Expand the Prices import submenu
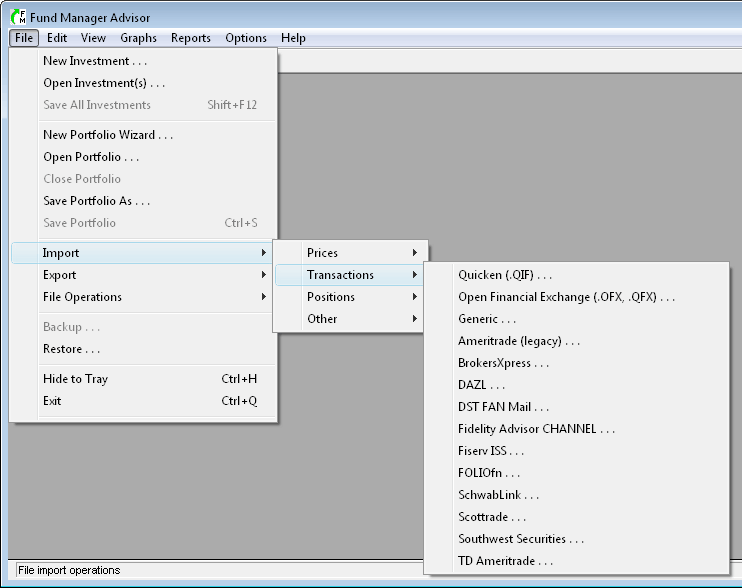 point(350,253)
